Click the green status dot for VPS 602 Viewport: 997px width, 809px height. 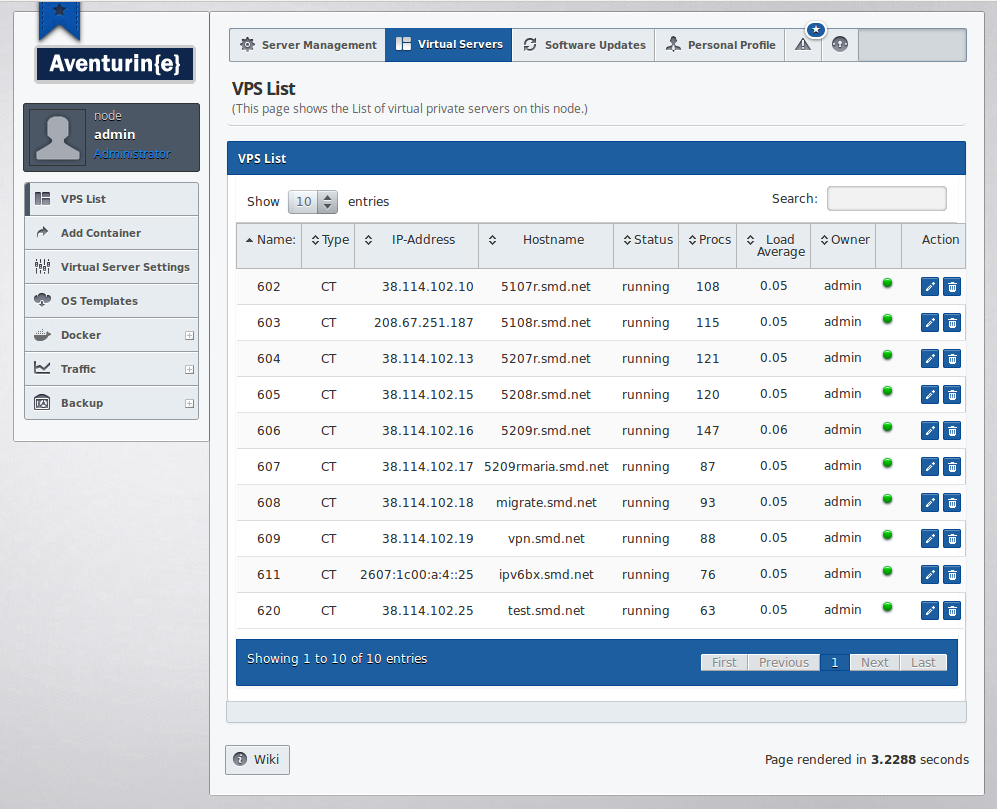click(x=888, y=283)
